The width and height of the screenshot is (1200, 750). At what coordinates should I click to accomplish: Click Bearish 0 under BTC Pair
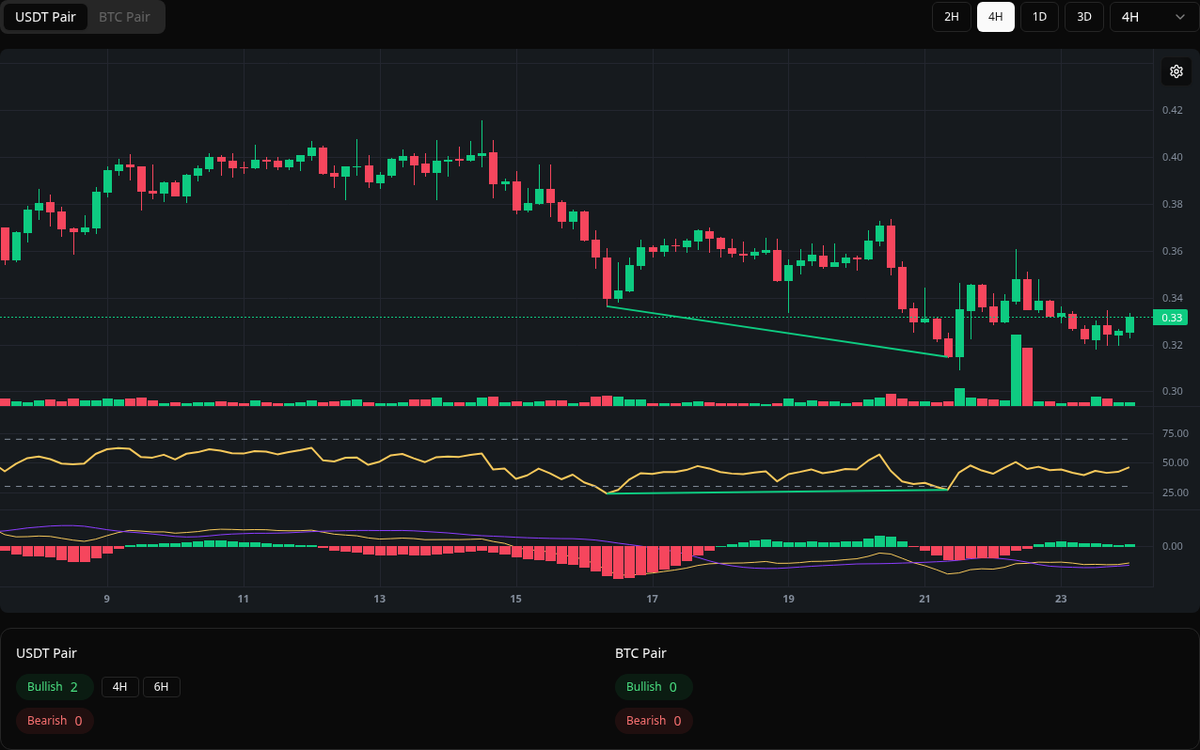(x=654, y=720)
